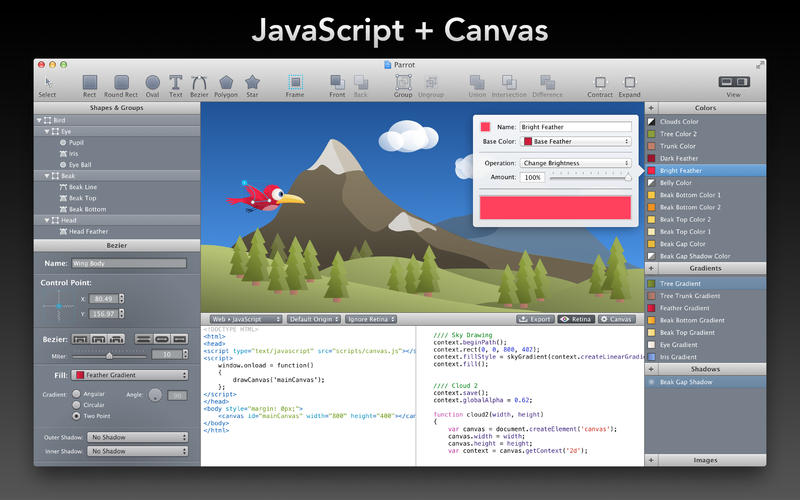Select the Two Point gradient radio button
The width and height of the screenshot is (800, 500).
point(77,416)
